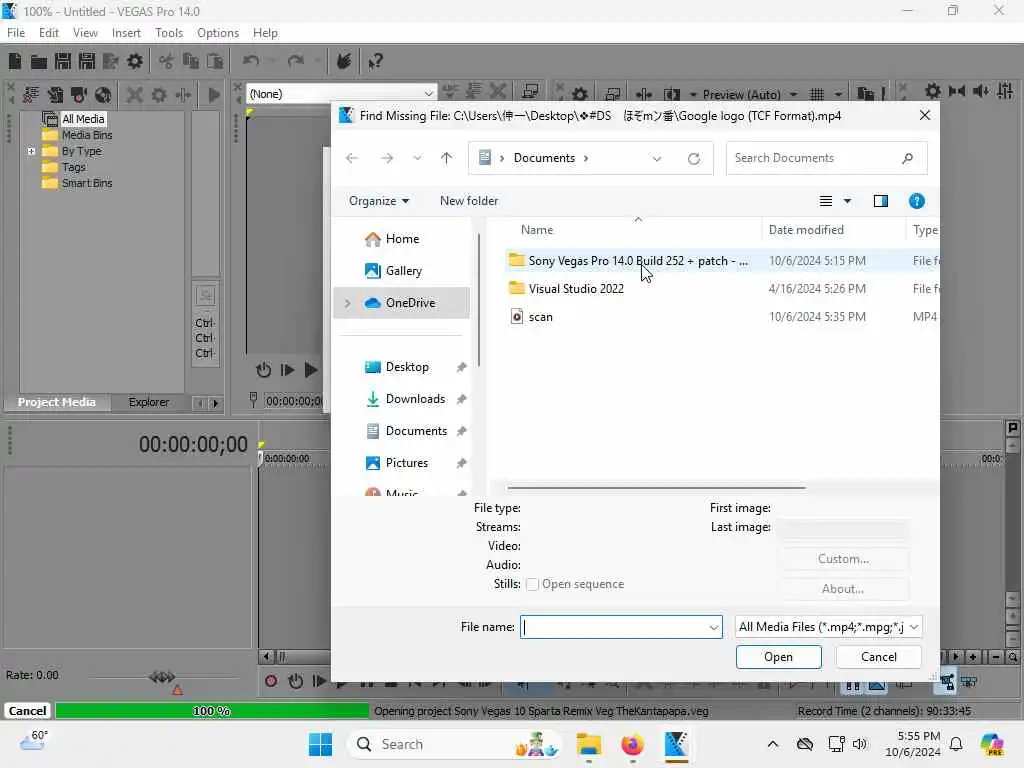The width and height of the screenshot is (1024, 768).
Task: Click the green 100% progress bar
Action: click(x=212, y=711)
